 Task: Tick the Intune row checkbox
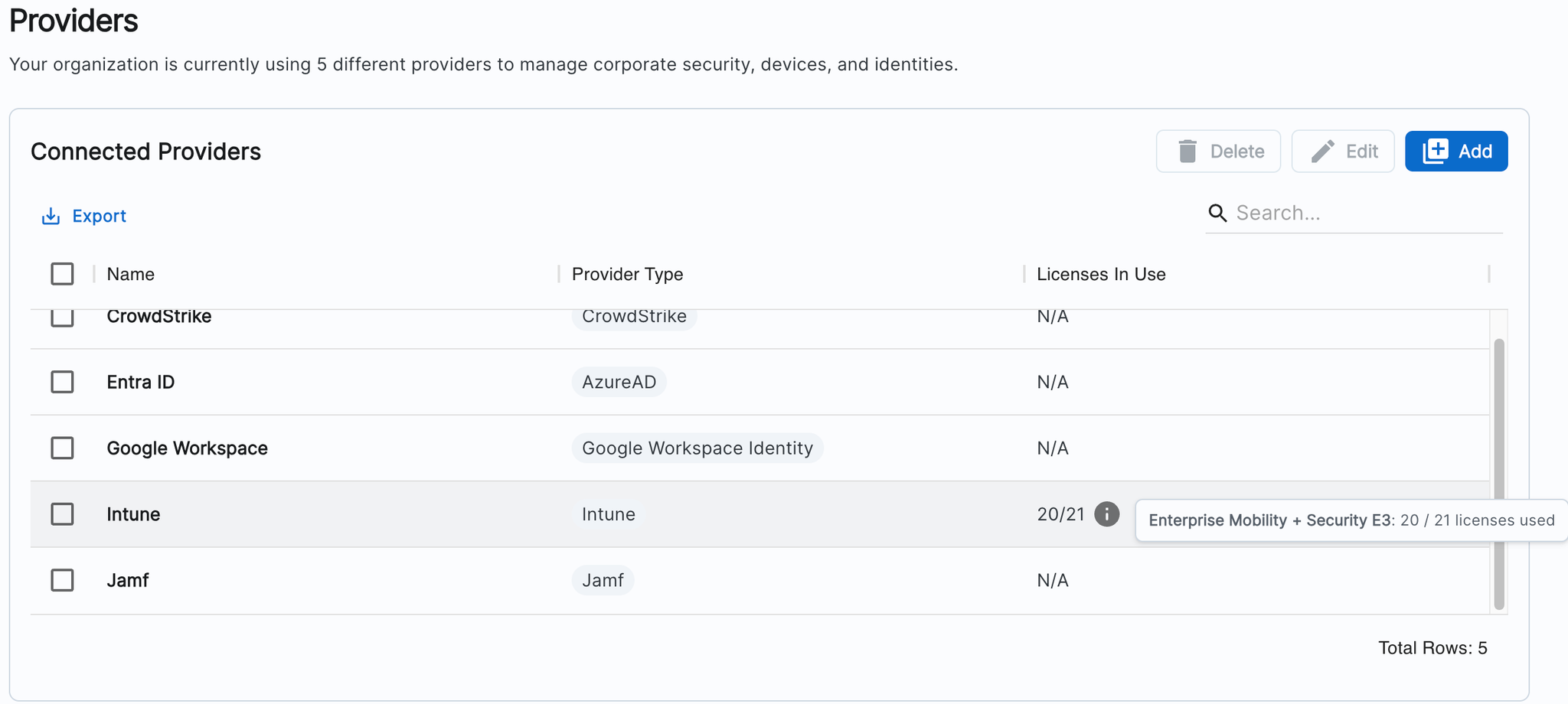pyautogui.click(x=62, y=514)
